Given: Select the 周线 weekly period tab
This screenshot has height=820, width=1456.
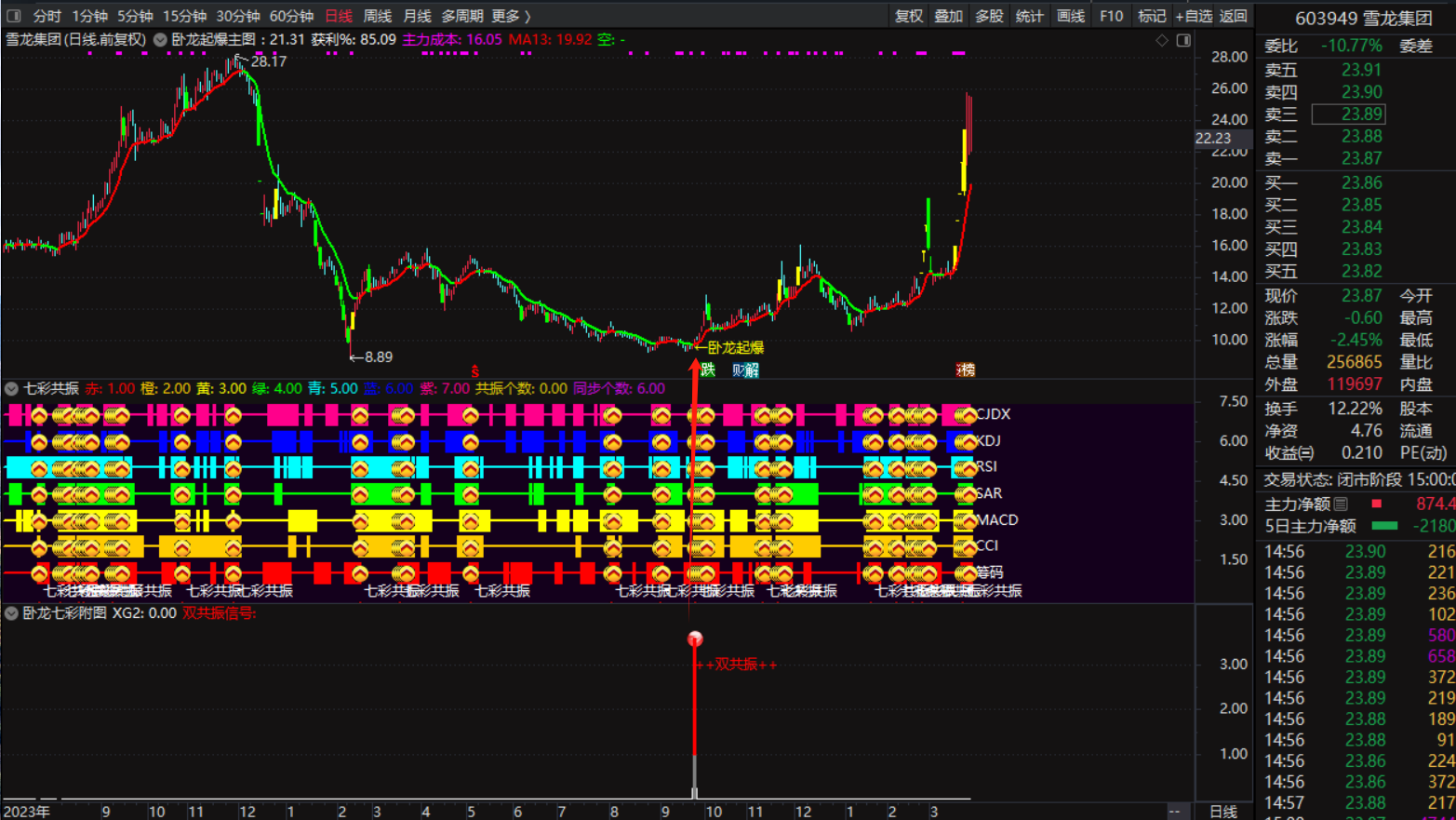Looking at the screenshot, I should pyautogui.click(x=377, y=16).
